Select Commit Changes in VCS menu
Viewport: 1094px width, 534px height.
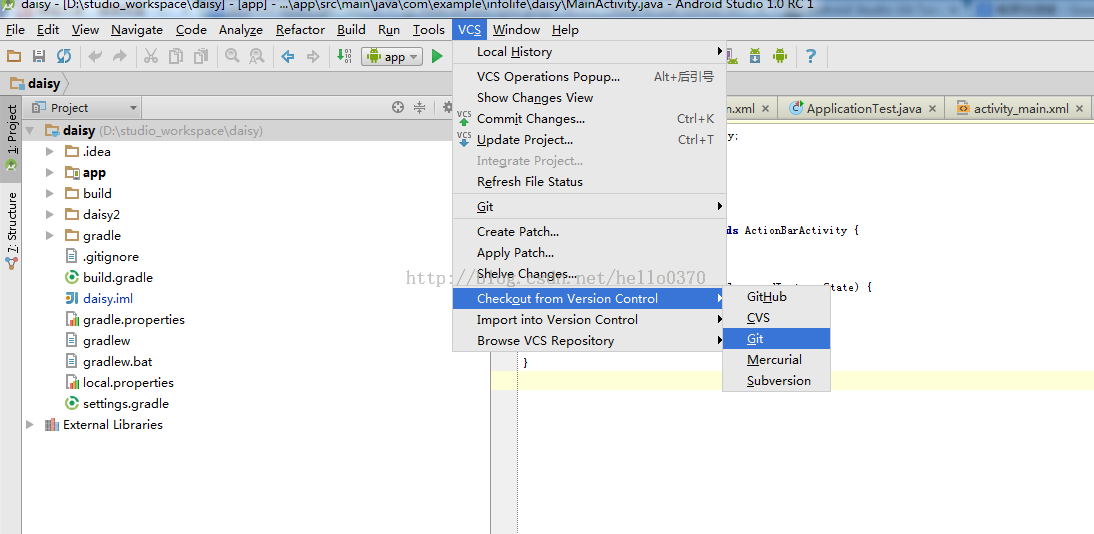590,119
